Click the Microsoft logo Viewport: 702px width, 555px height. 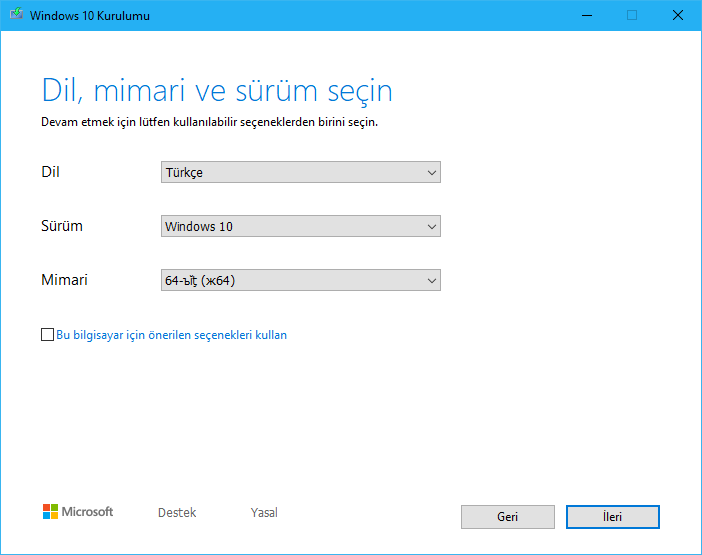[78, 512]
